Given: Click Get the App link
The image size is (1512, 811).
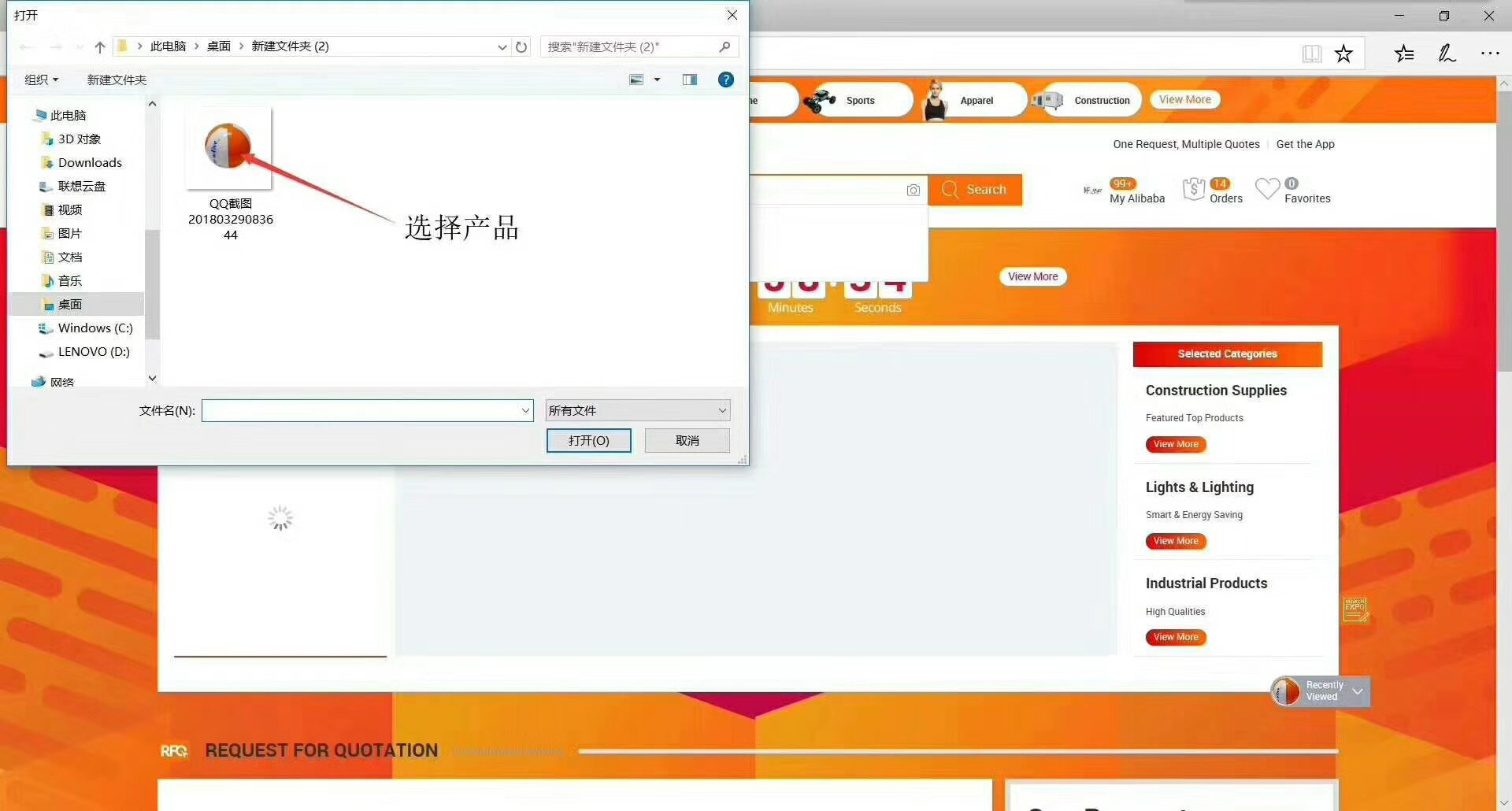Looking at the screenshot, I should point(1305,144).
